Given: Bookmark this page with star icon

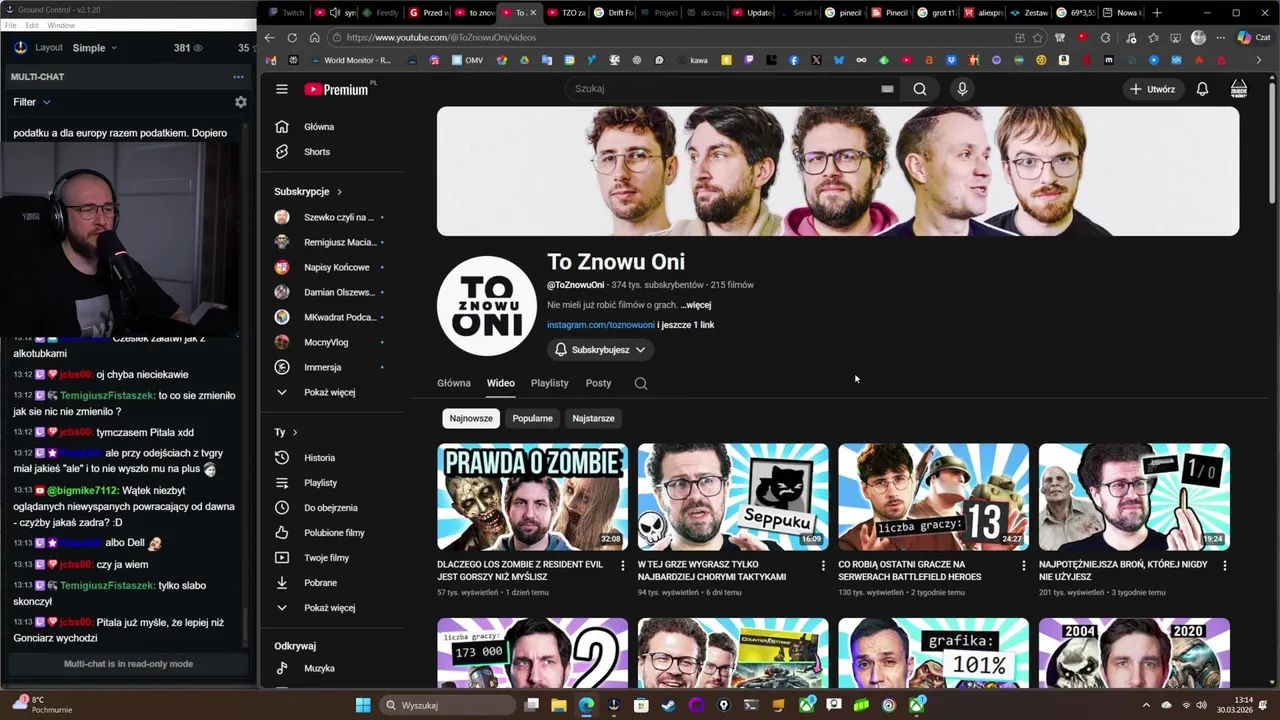Looking at the screenshot, I should pos(1038,38).
